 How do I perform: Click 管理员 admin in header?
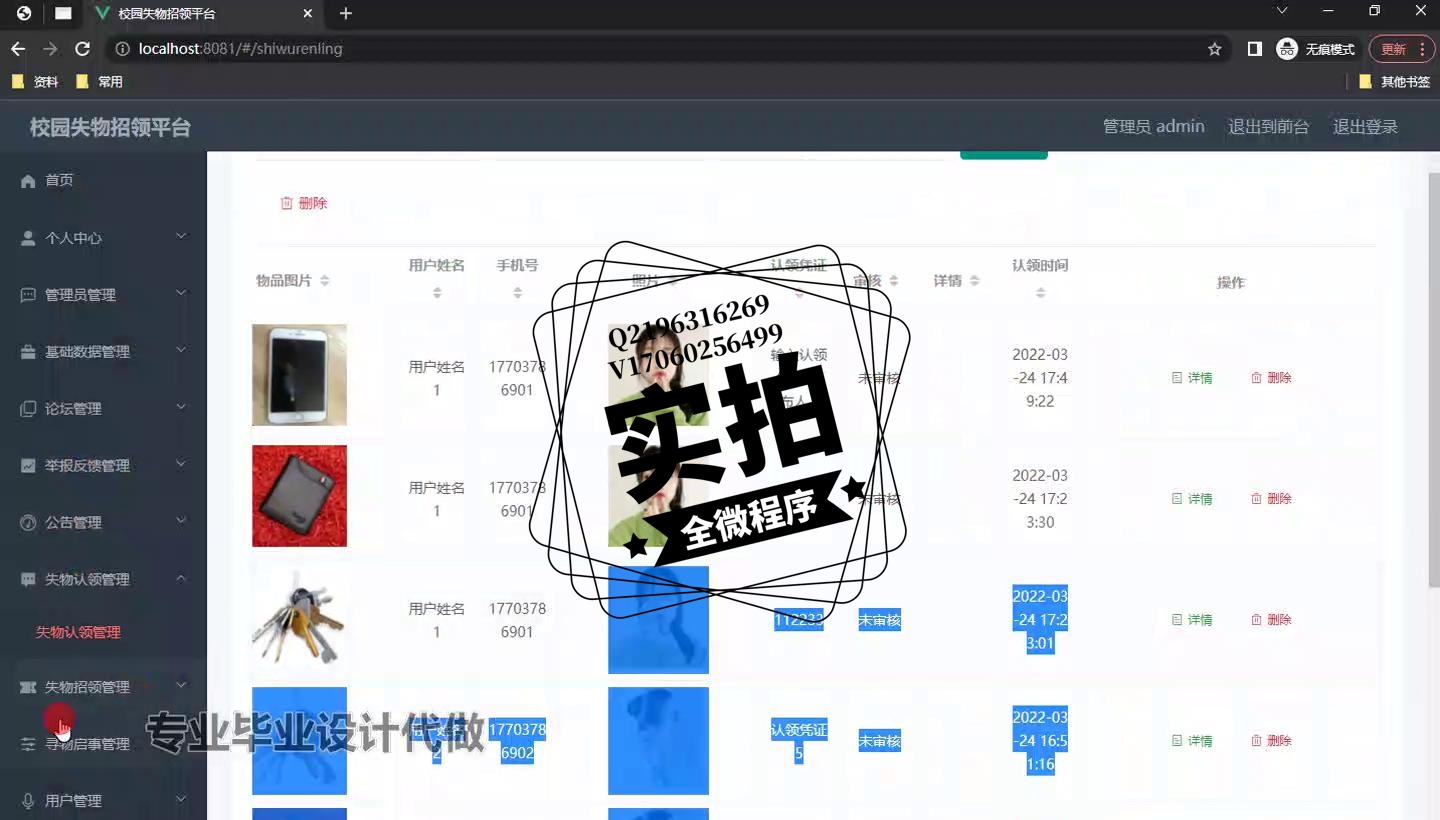(1153, 127)
